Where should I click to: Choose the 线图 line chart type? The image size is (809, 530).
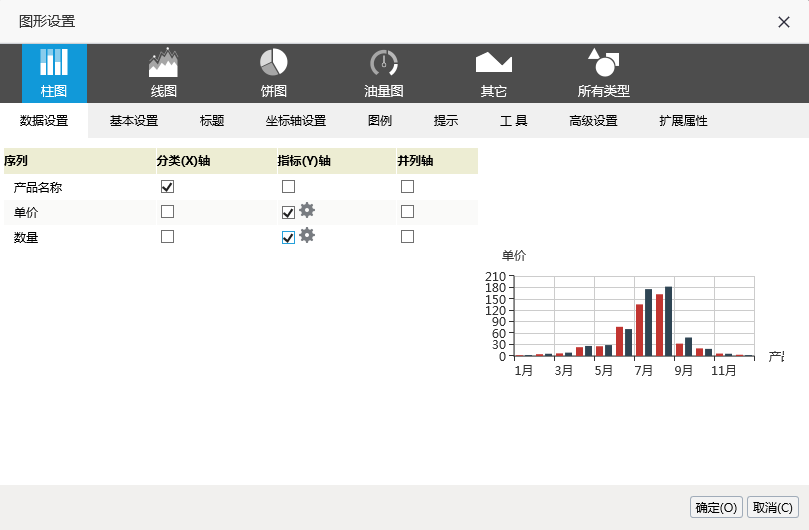click(164, 73)
